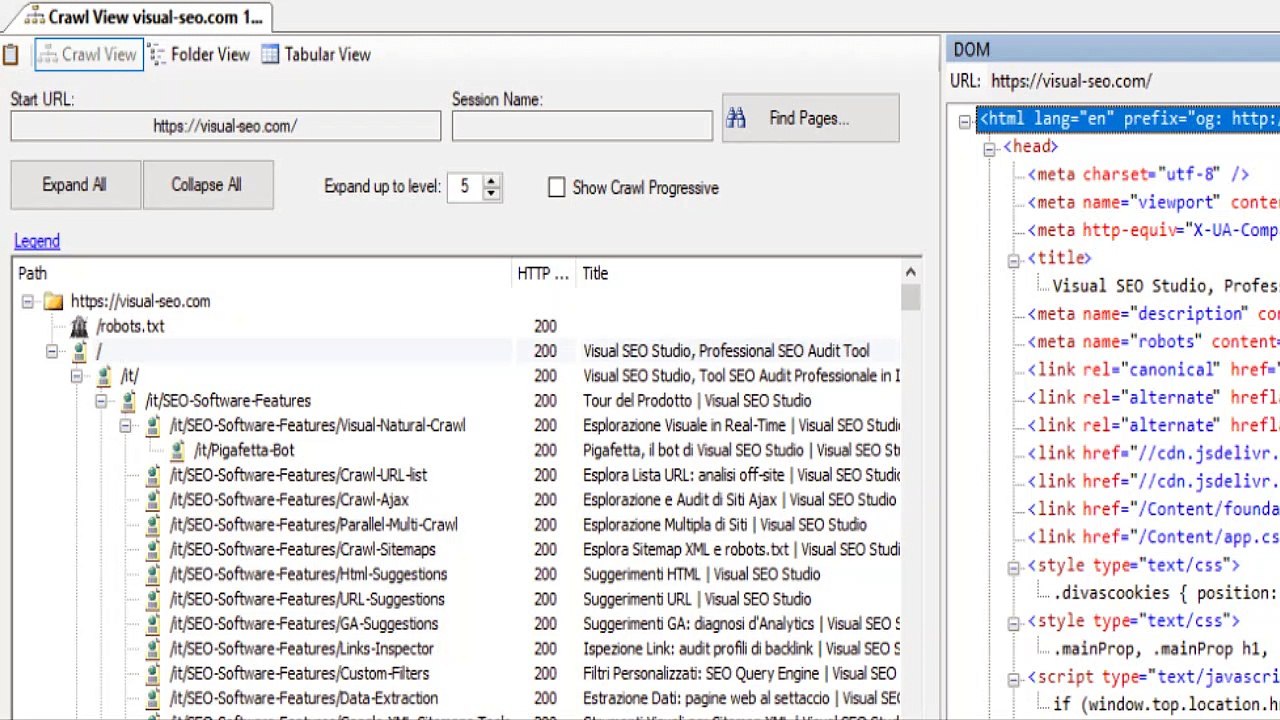Collapse the title node in DOM tree
1280x720 pixels.
click(1013, 260)
